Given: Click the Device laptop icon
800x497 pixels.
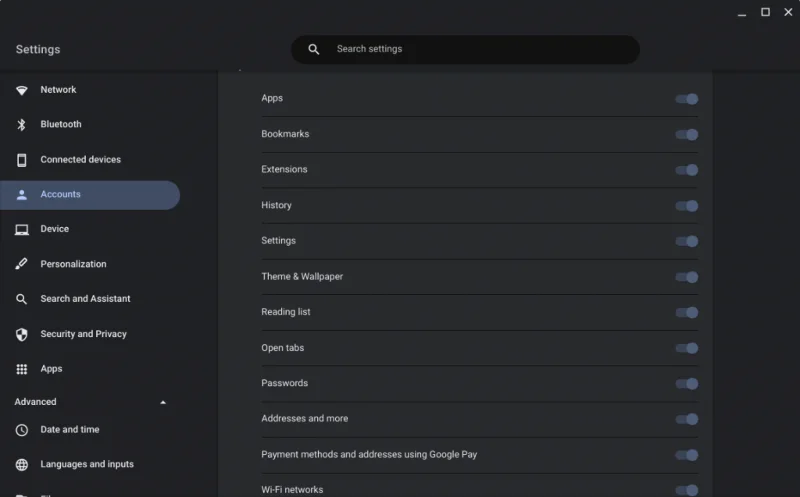Looking at the screenshot, I should 21,230.
